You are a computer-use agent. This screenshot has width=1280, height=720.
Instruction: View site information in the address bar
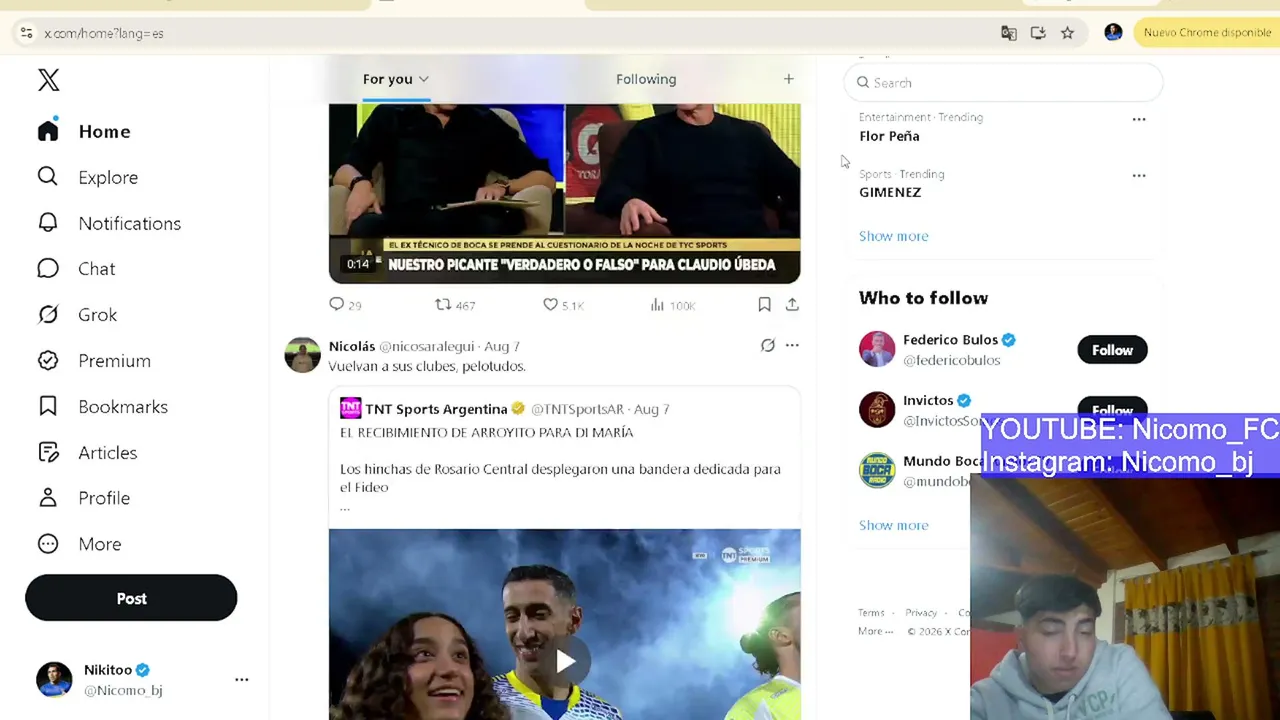point(26,33)
